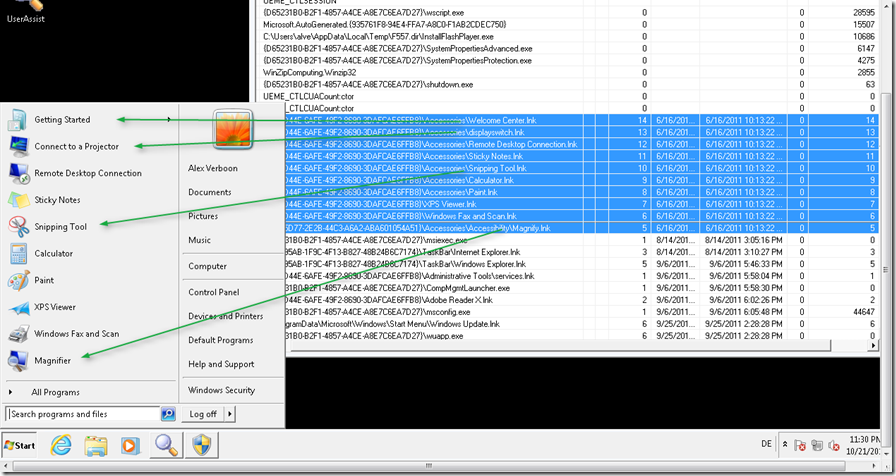Select the WinZipComputing.Winzip32 row
Screen dimensions: 896x476
(x=569, y=73)
